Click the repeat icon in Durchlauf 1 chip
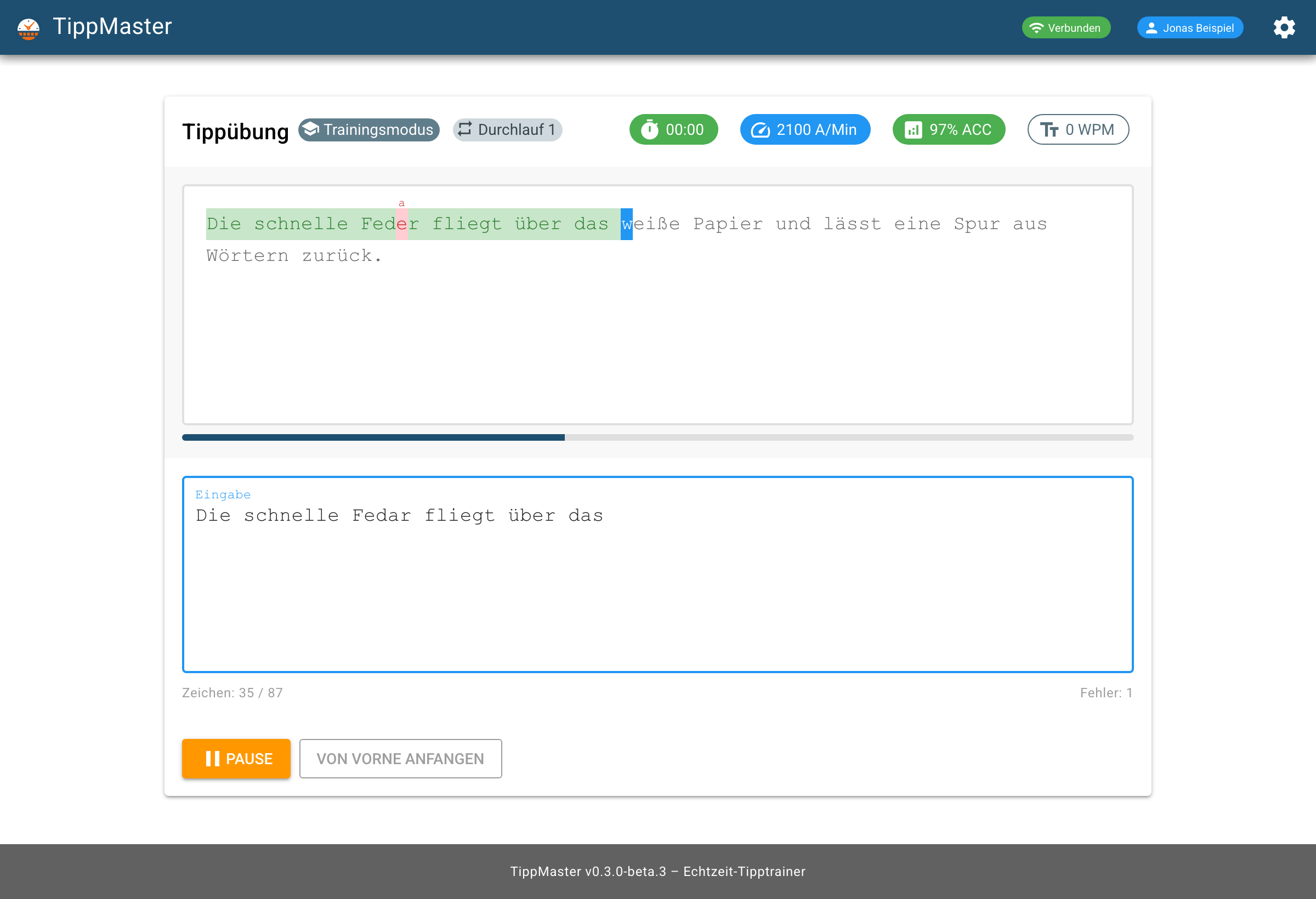Viewport: 1316px width, 899px height. point(464,129)
